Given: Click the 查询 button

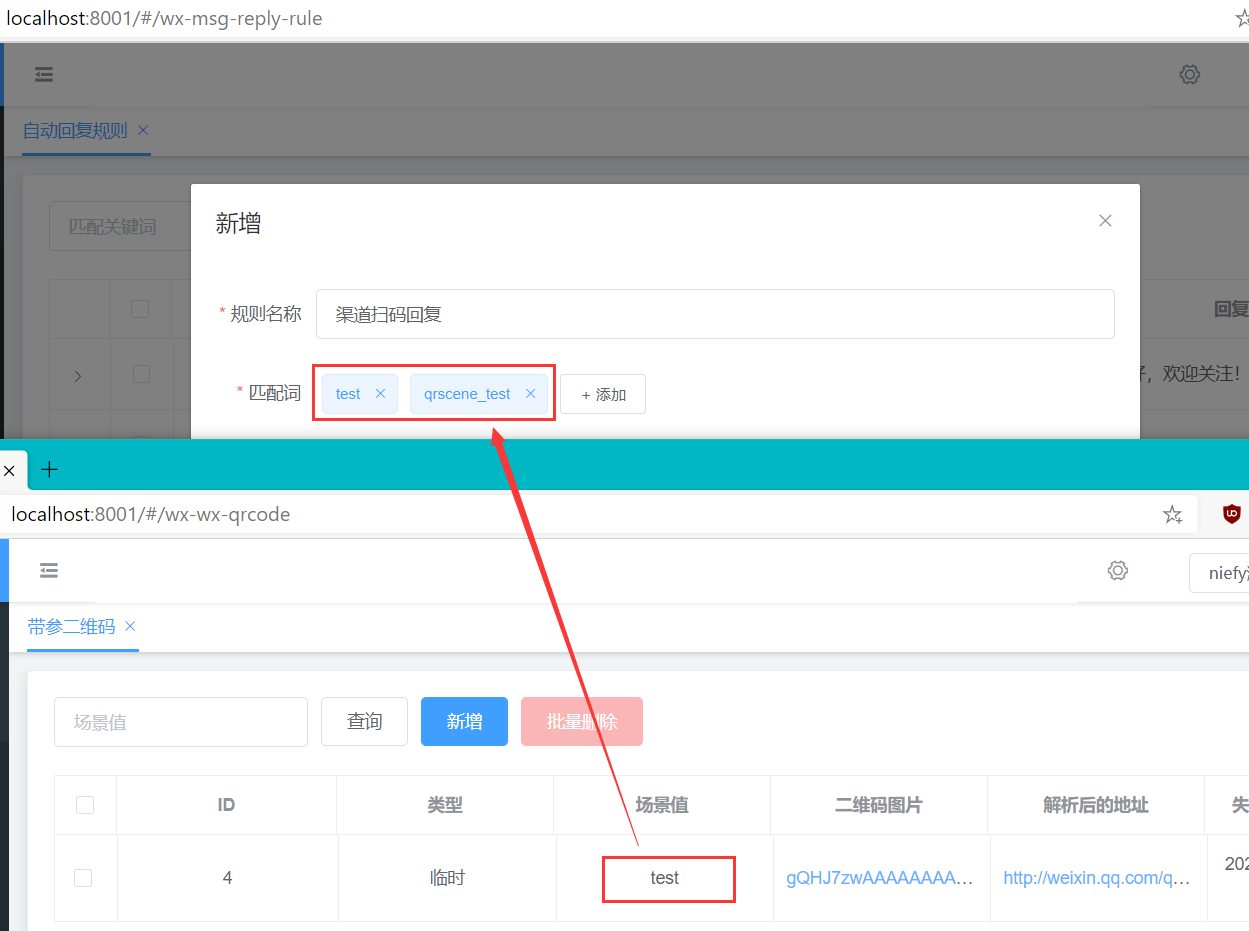Looking at the screenshot, I should tap(364, 722).
